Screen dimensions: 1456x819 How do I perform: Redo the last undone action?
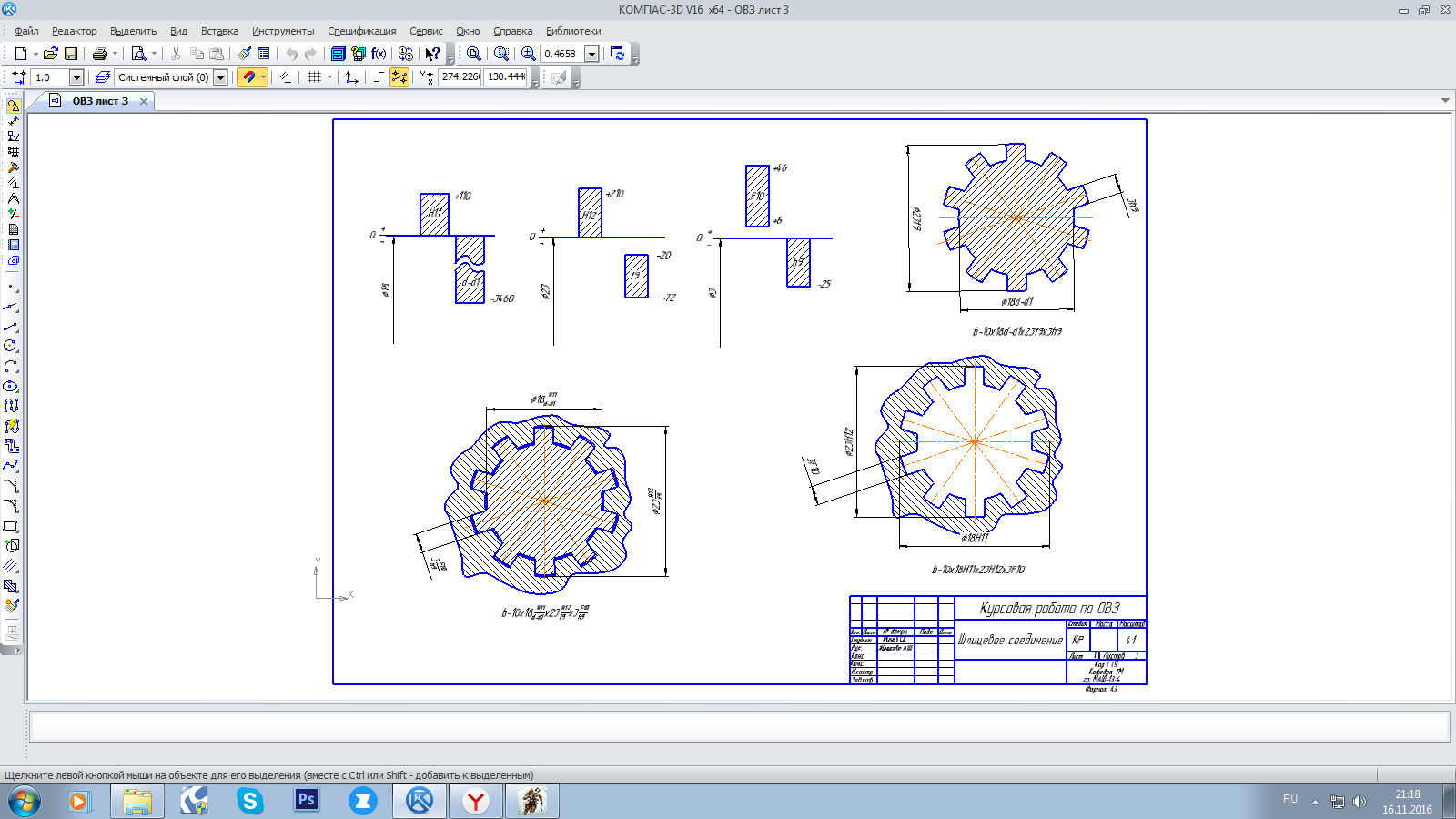click(x=311, y=54)
